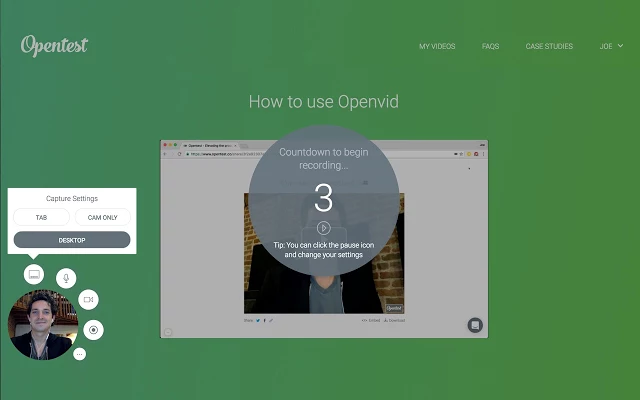Open the CASE STUDIES page
640x400 pixels.
click(x=549, y=47)
